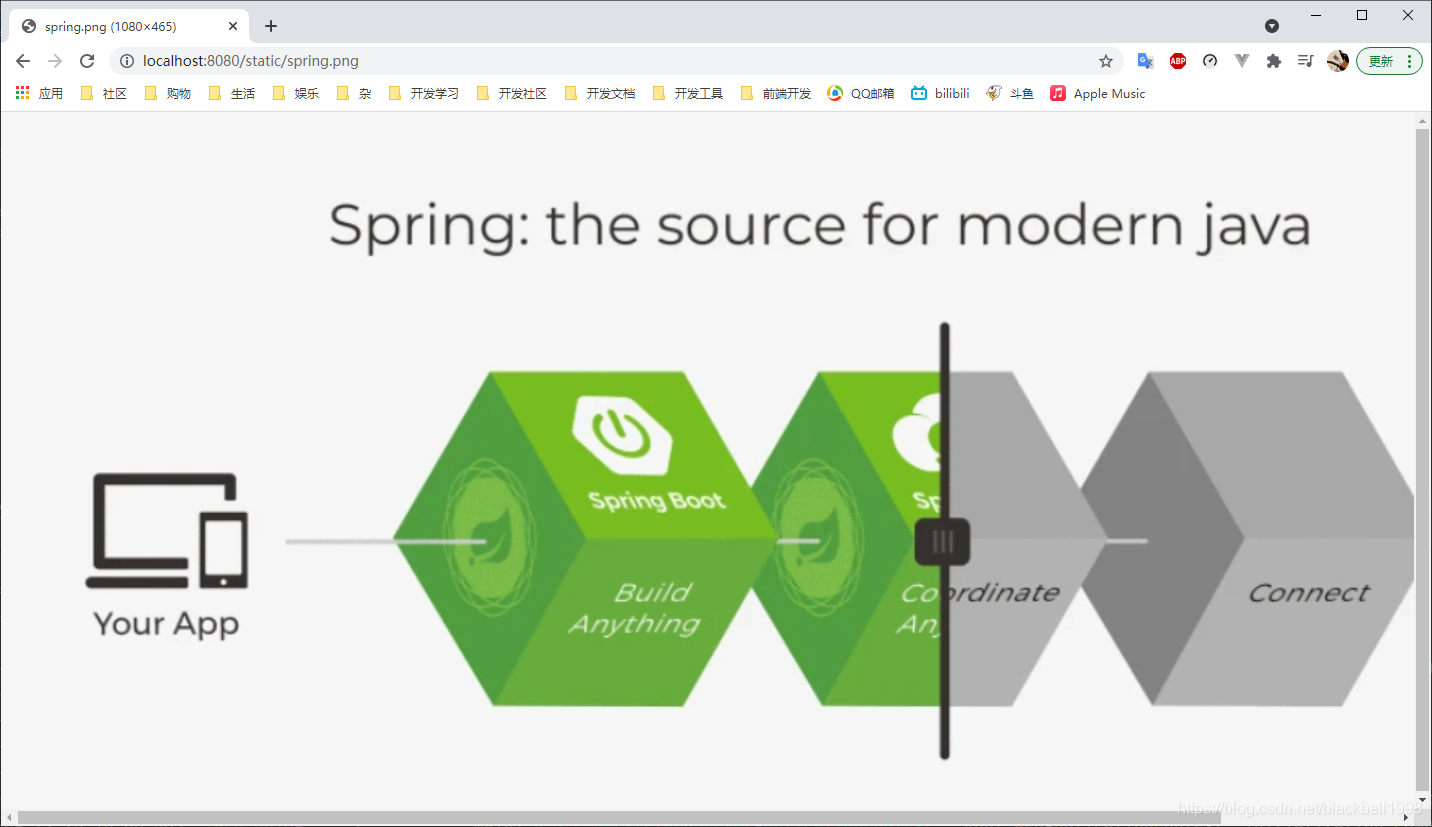Viewport: 1432px width, 827px height.
Task: Open the user profile avatar
Action: 1338,61
